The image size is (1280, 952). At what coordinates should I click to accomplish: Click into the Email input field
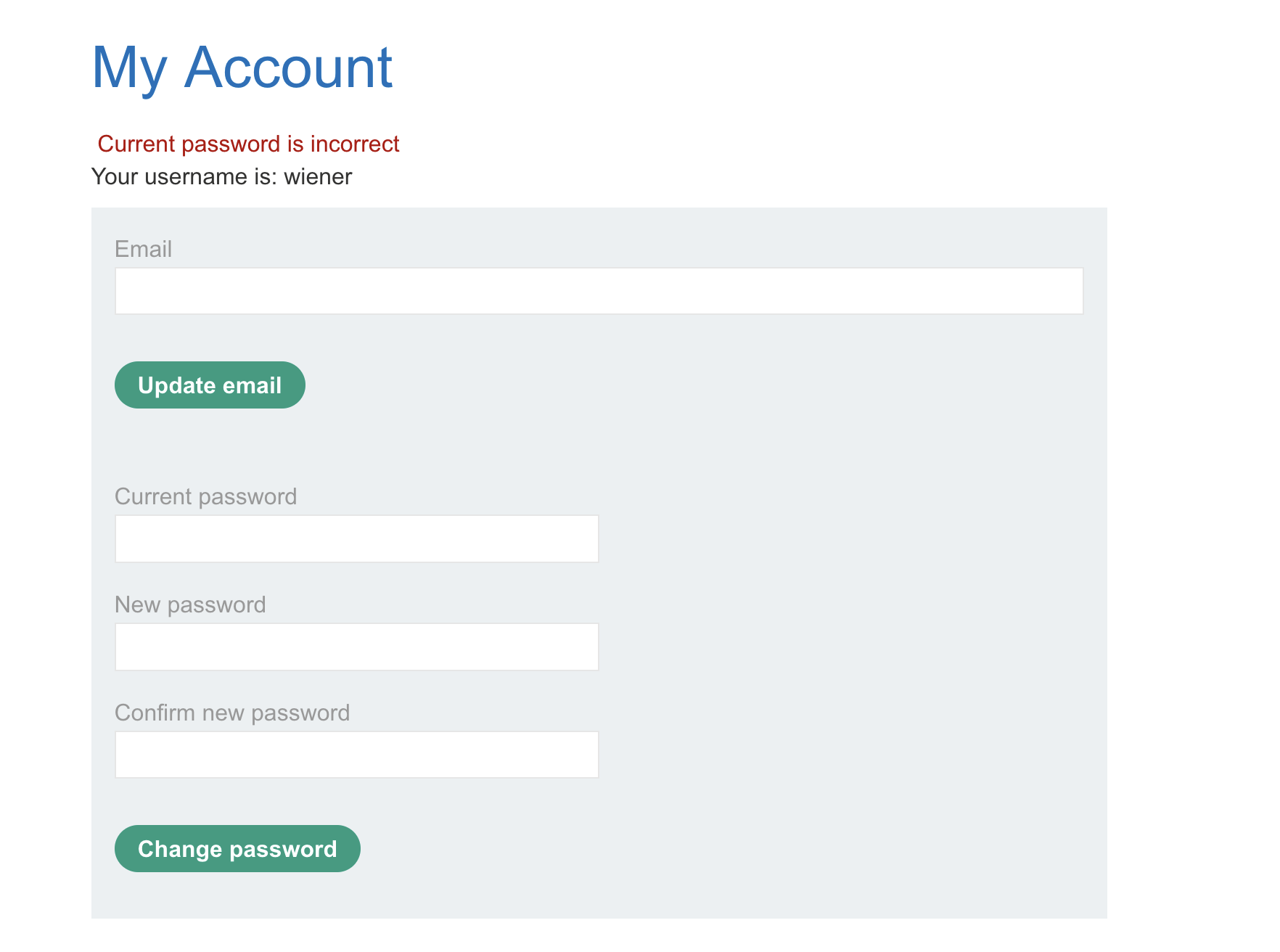(599, 291)
